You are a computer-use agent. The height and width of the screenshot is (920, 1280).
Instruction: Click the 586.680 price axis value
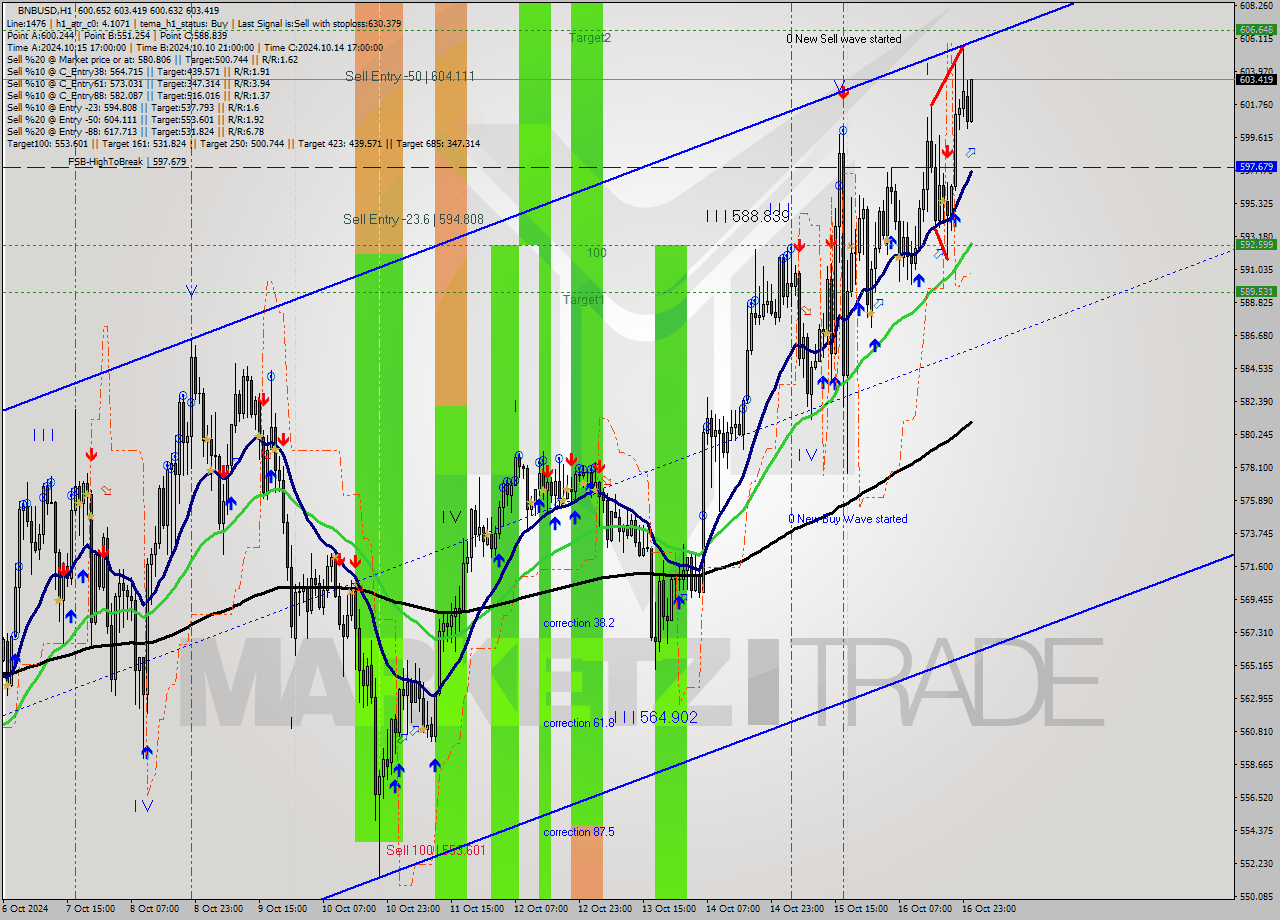click(1256, 335)
